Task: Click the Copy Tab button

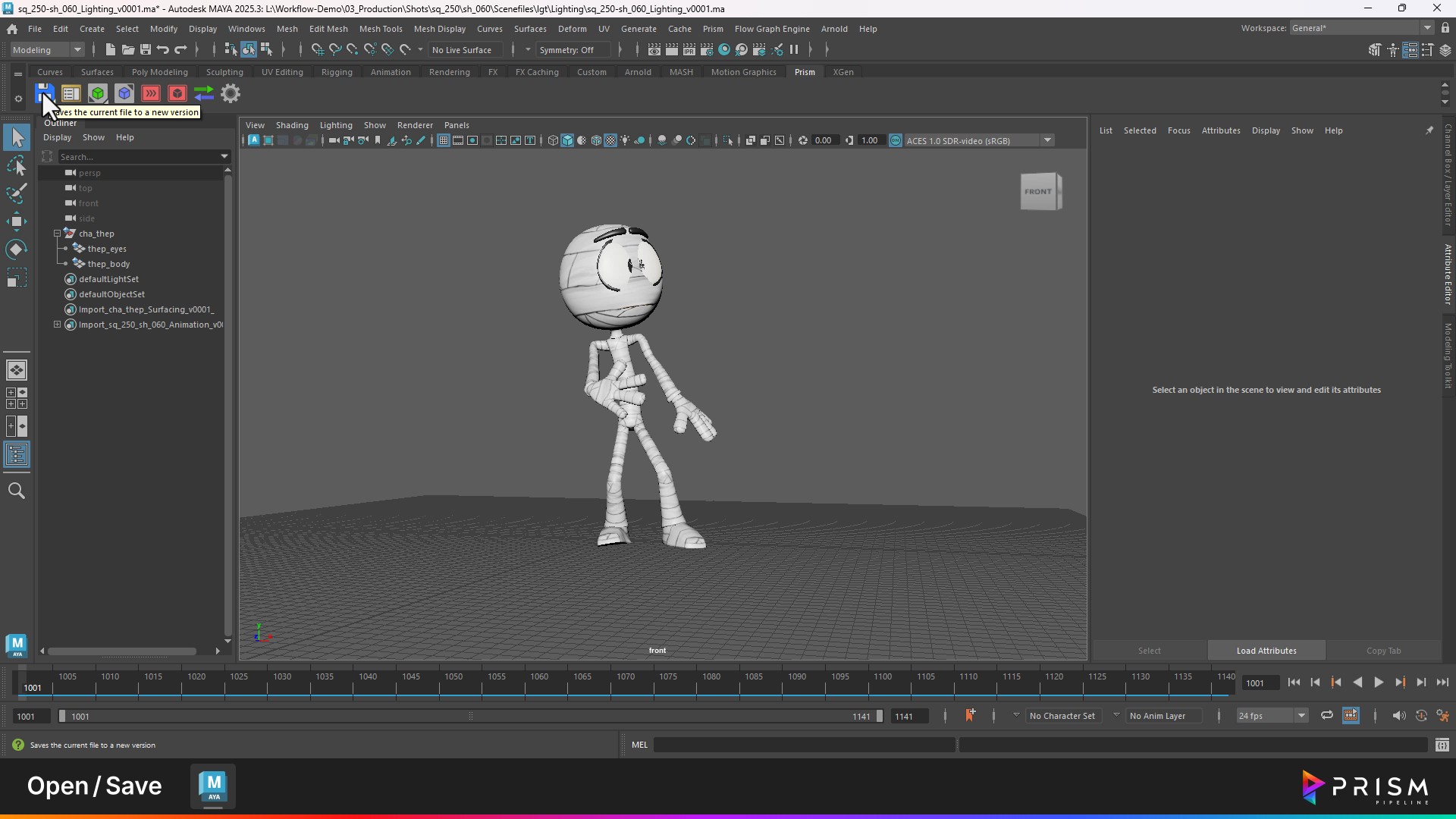Action: (1383, 651)
